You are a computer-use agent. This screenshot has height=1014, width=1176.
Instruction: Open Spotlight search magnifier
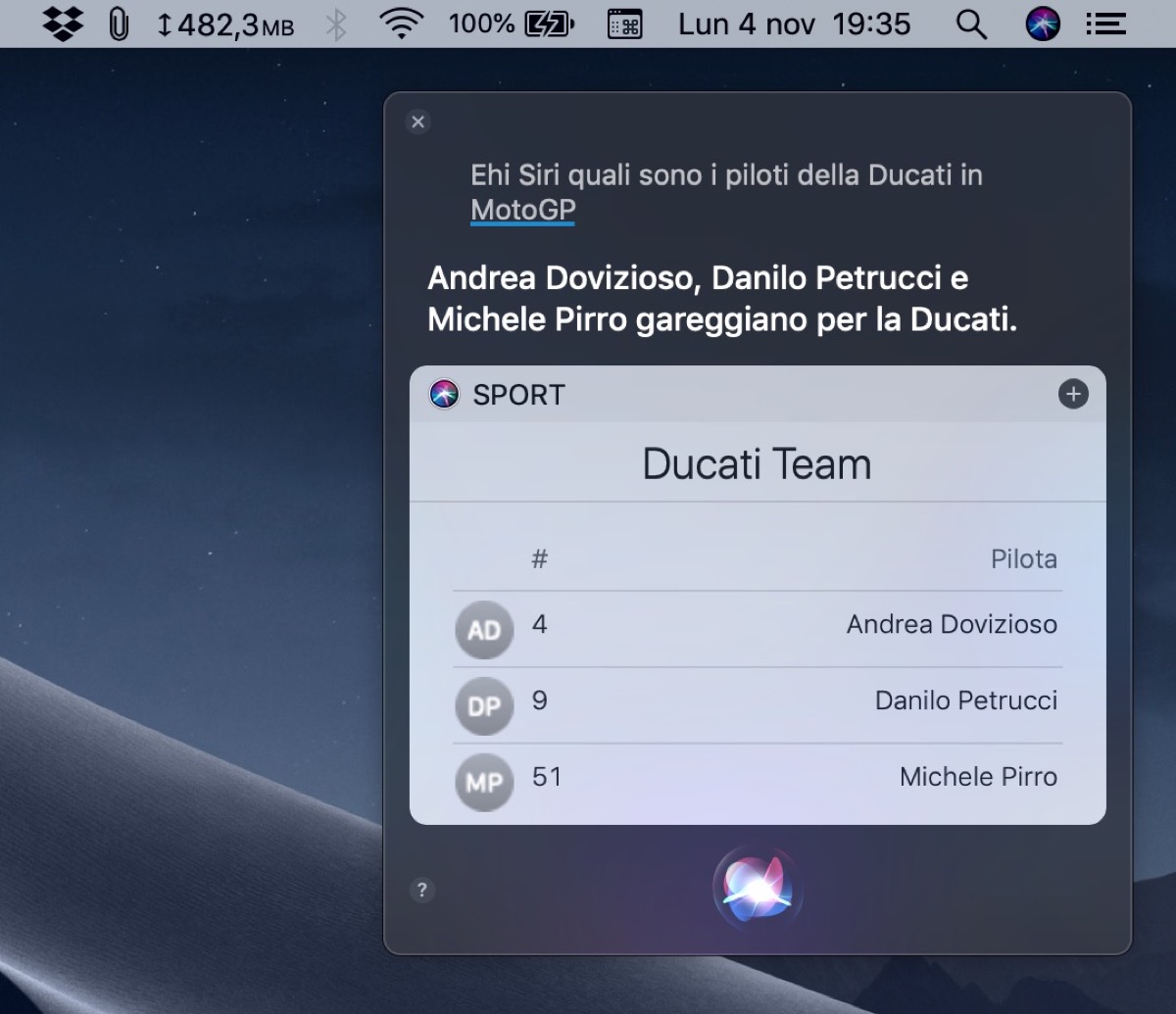point(971,24)
